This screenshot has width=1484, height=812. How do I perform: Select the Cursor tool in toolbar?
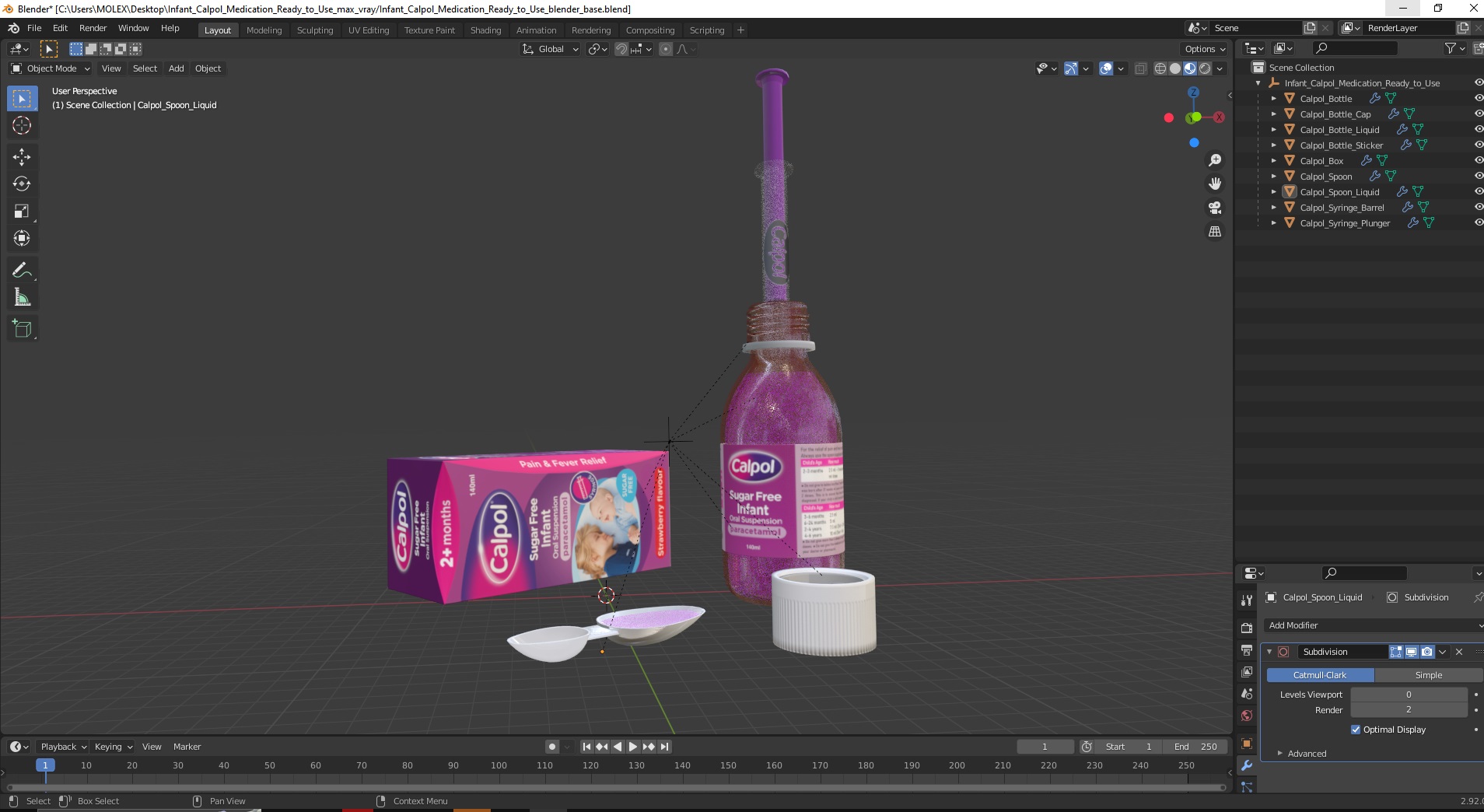22,125
